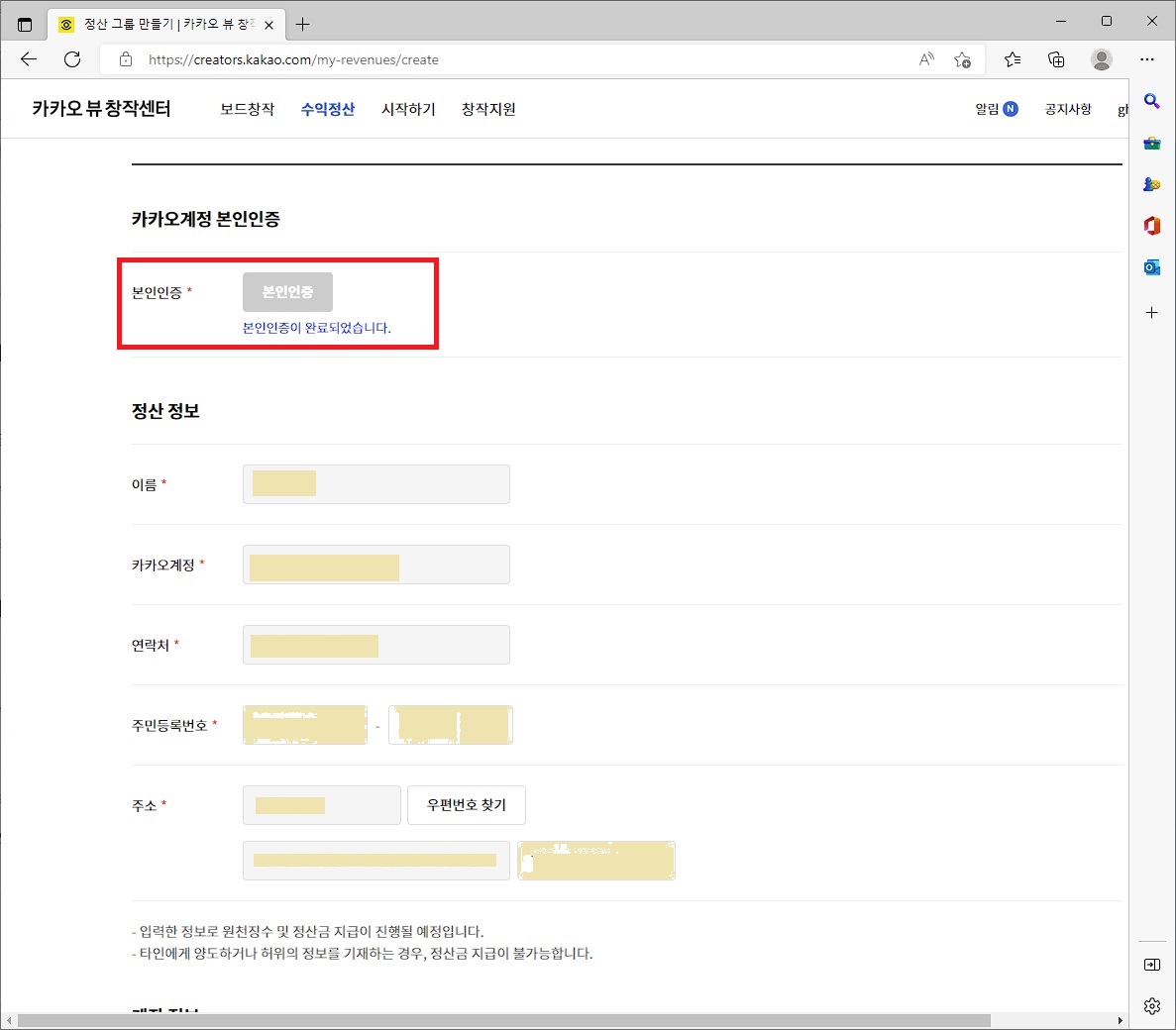The image size is (1176, 1030).
Task: Click the 카카오계정 input field
Action: tap(375, 565)
